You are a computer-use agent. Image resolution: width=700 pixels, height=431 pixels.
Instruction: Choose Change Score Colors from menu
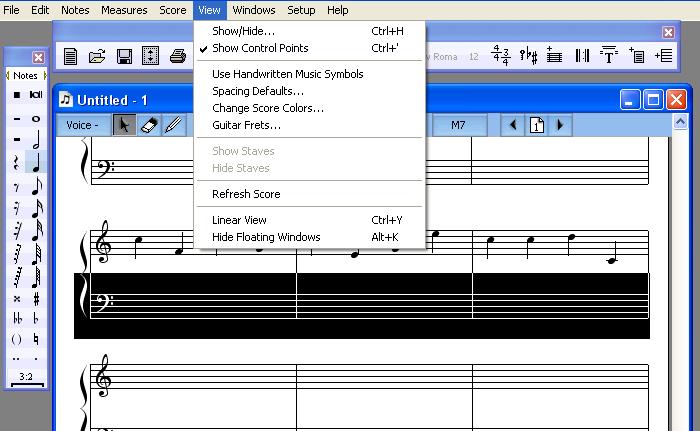click(x=267, y=108)
